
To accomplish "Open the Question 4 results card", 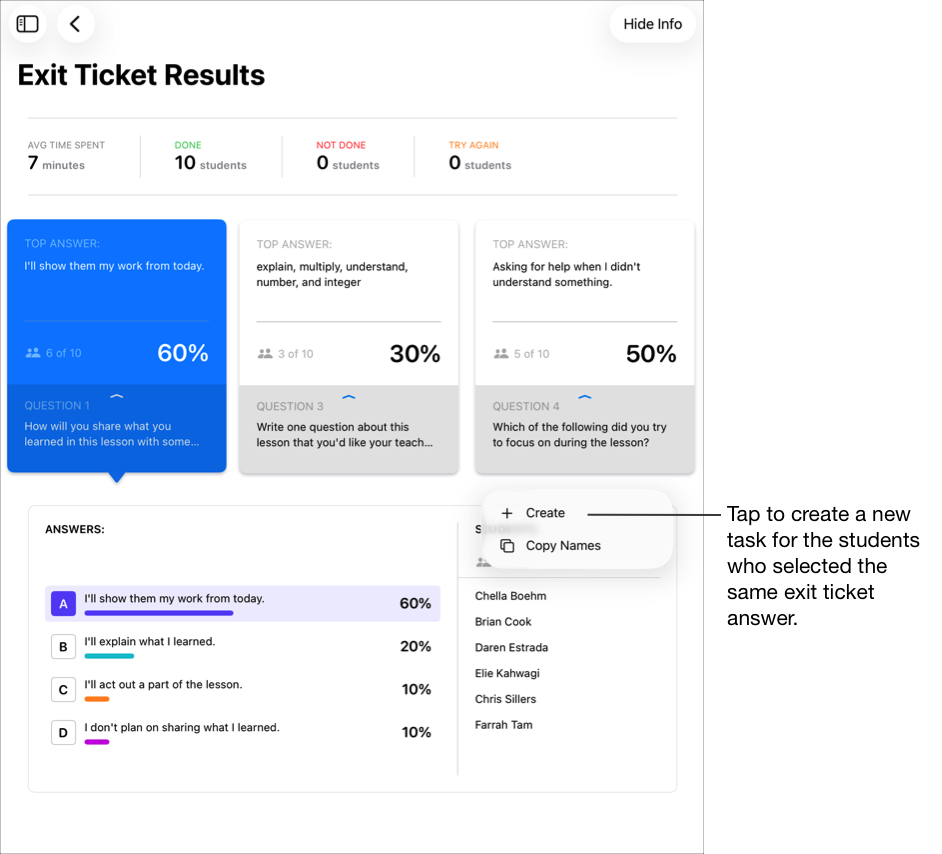I will [584, 300].
